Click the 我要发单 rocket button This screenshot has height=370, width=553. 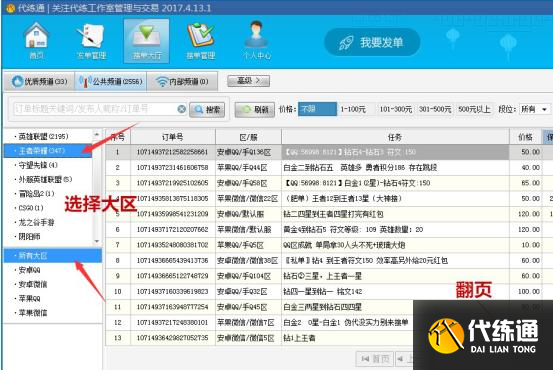[372, 42]
